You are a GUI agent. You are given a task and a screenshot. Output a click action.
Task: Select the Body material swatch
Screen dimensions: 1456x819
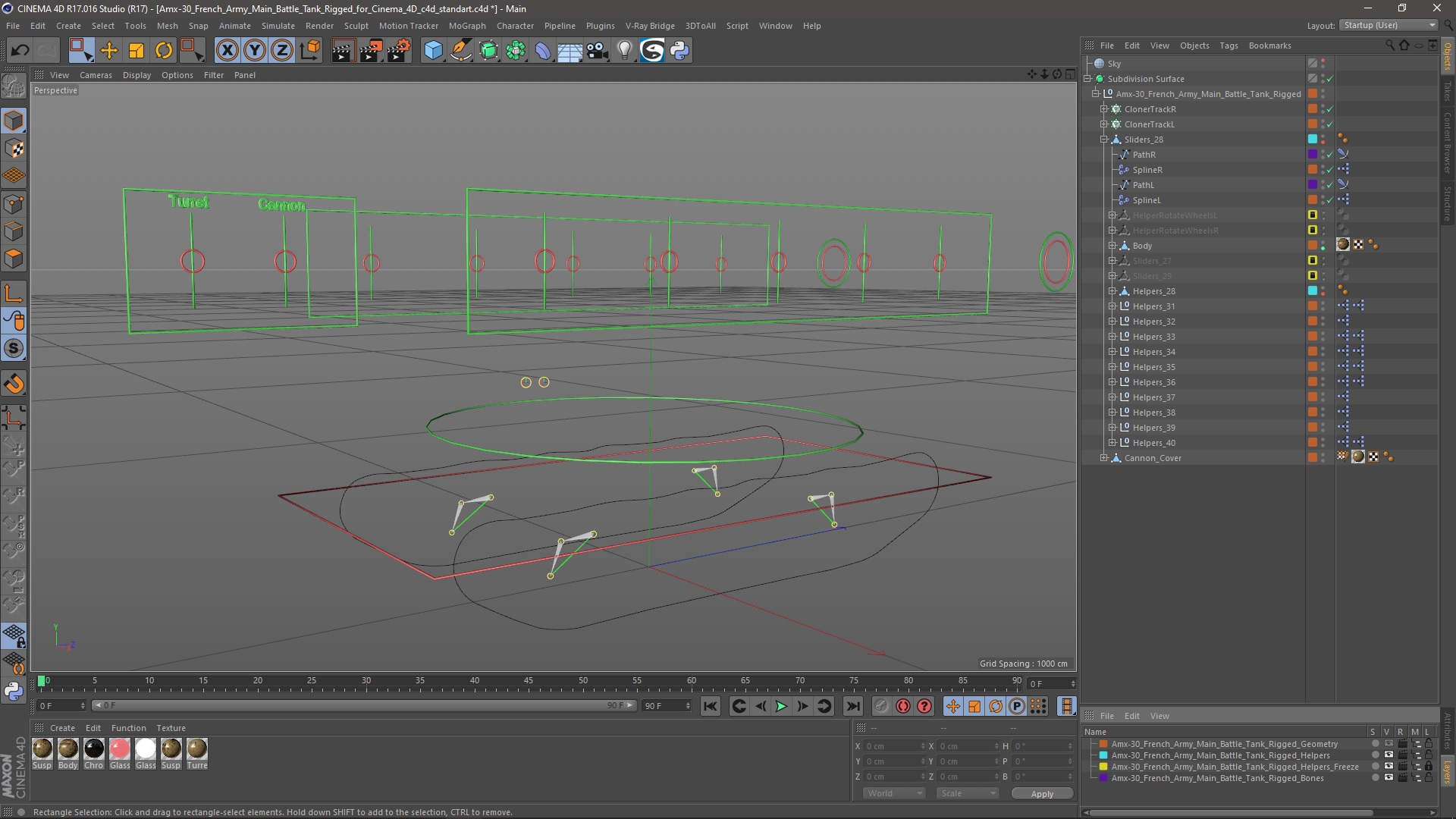68,749
